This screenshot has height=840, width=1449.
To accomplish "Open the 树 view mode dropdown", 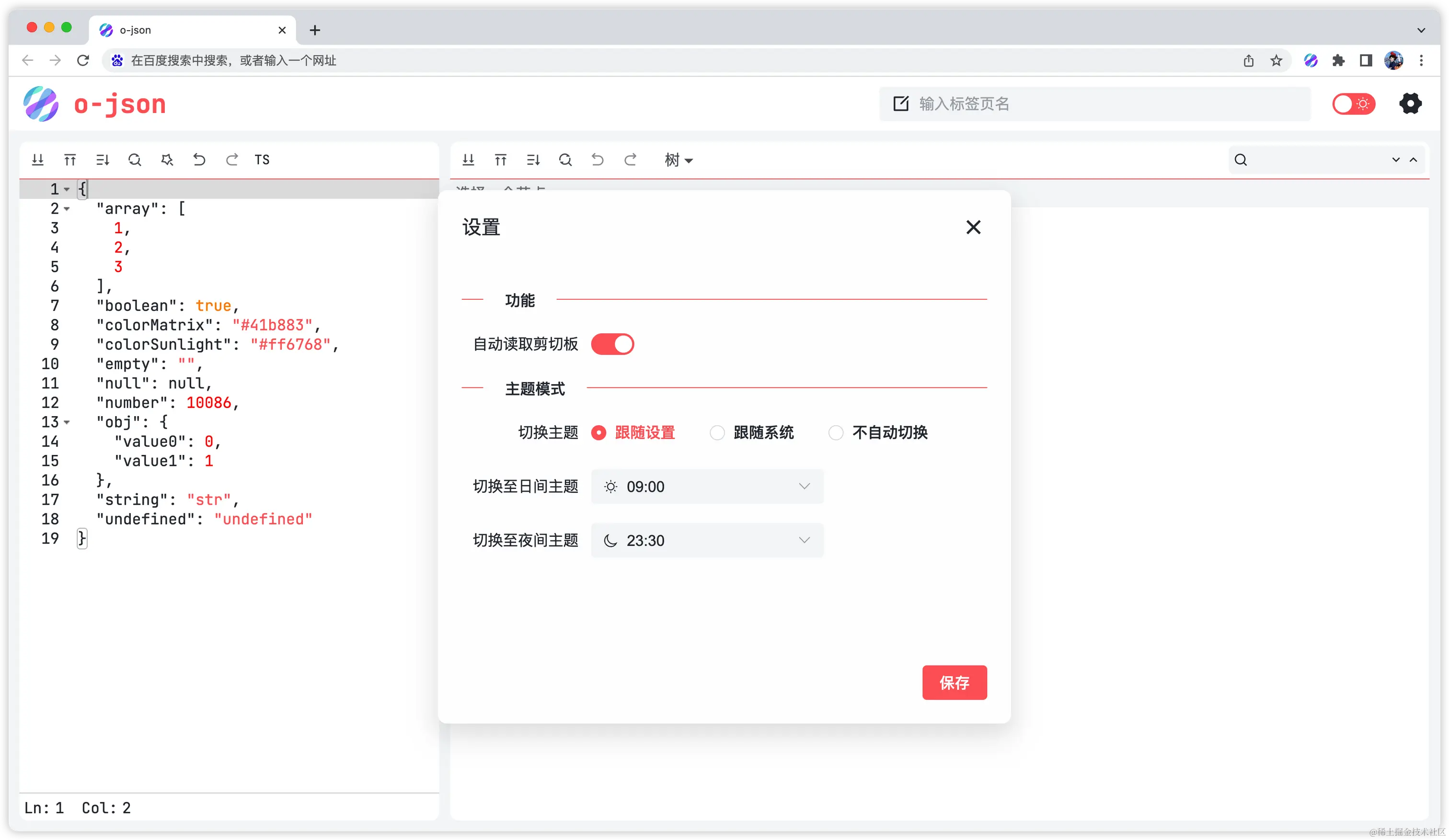I will point(678,160).
